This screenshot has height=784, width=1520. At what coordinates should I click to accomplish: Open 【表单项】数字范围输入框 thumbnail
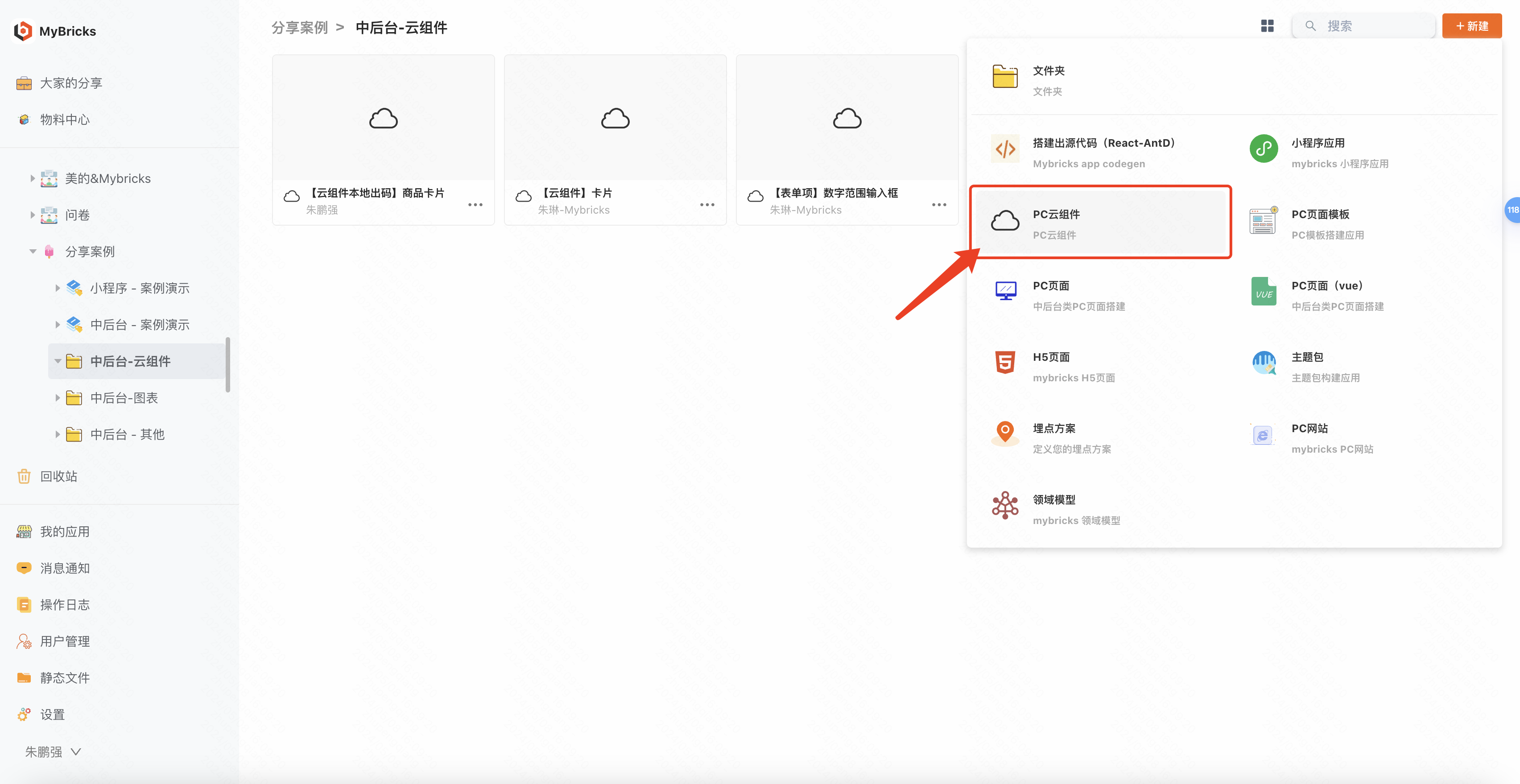pos(847,118)
